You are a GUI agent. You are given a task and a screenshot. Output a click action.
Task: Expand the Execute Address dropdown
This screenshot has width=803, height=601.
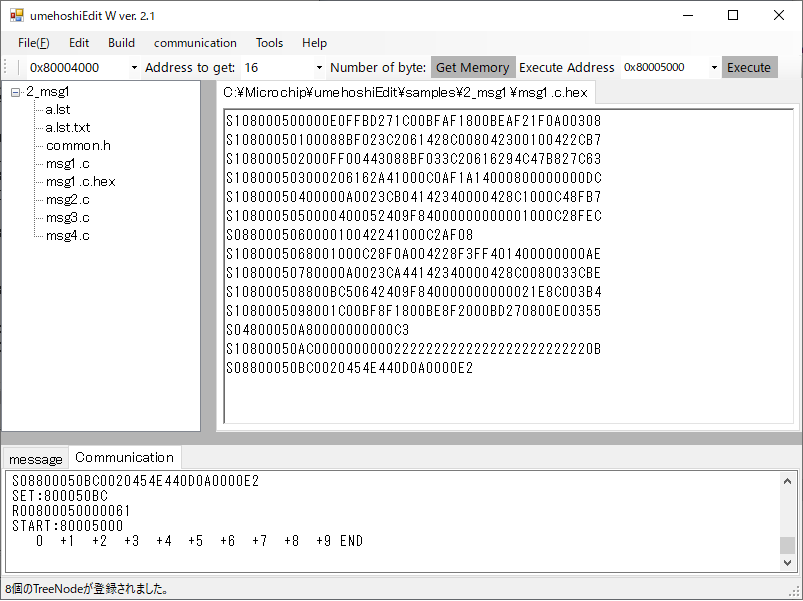pyautogui.click(x=714, y=68)
